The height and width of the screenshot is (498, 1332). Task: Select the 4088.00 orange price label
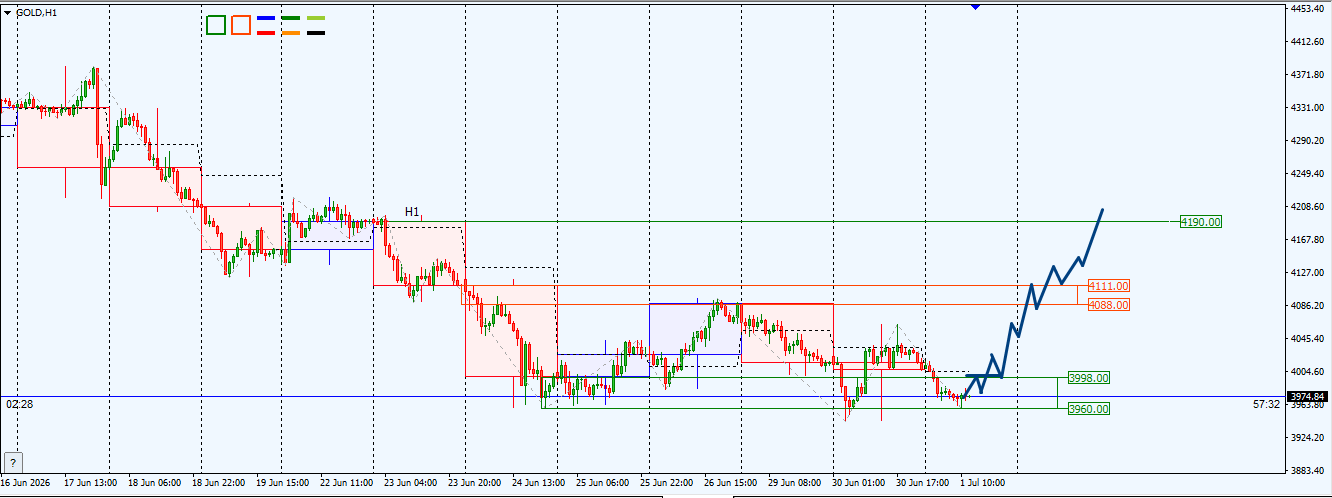1109,305
